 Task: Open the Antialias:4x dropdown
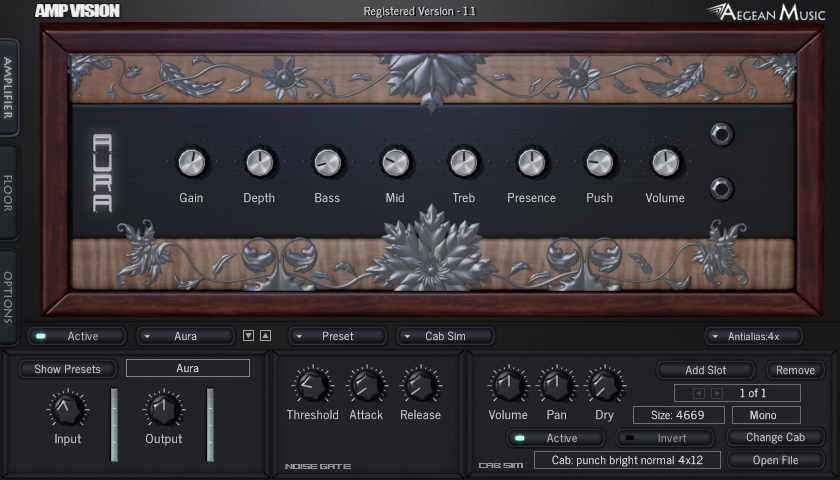[x=754, y=336]
